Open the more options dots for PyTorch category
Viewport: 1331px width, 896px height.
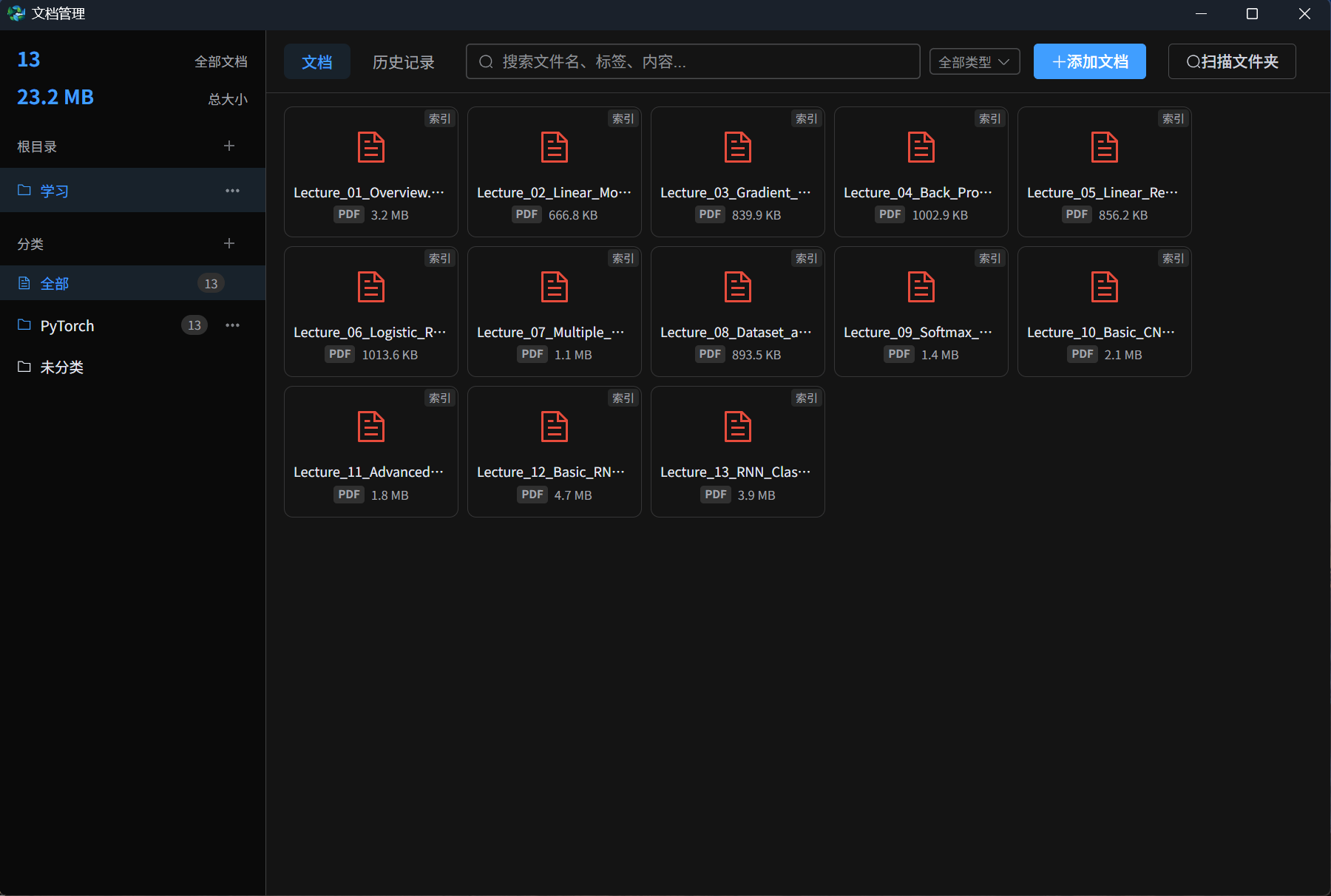pyautogui.click(x=232, y=325)
